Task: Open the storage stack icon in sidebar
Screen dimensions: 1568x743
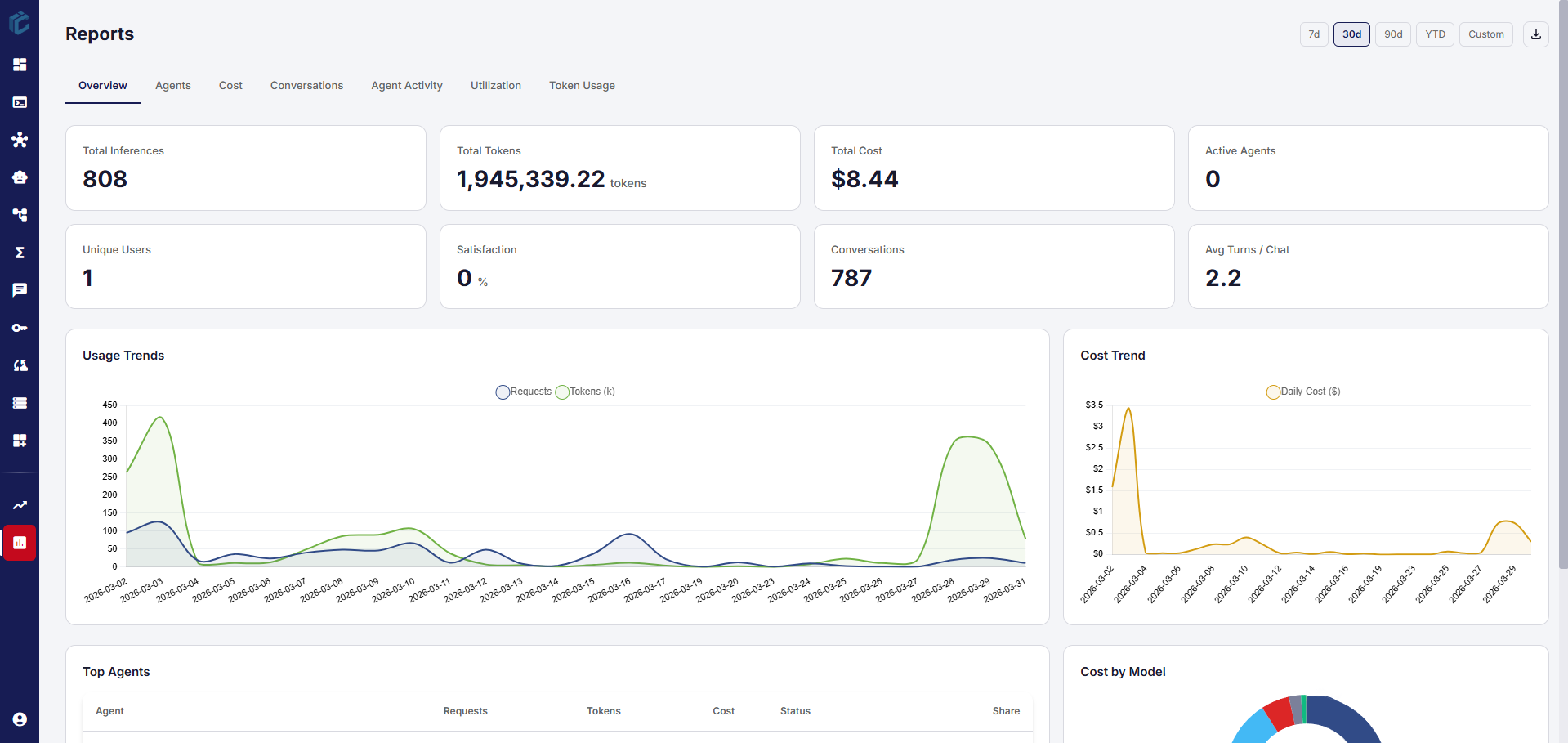Action: pyautogui.click(x=20, y=403)
